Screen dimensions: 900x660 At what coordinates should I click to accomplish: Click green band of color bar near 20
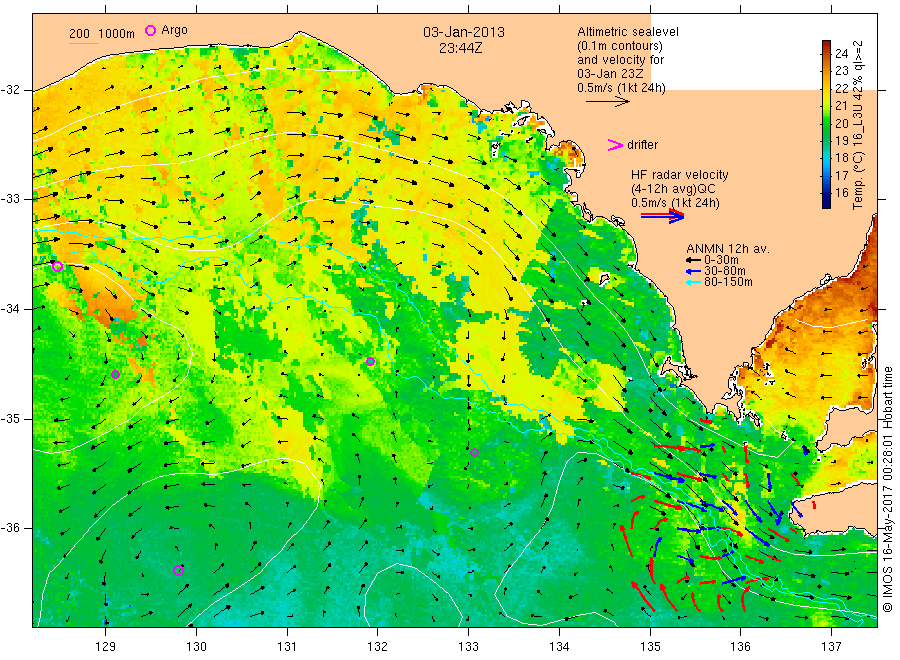pos(826,124)
